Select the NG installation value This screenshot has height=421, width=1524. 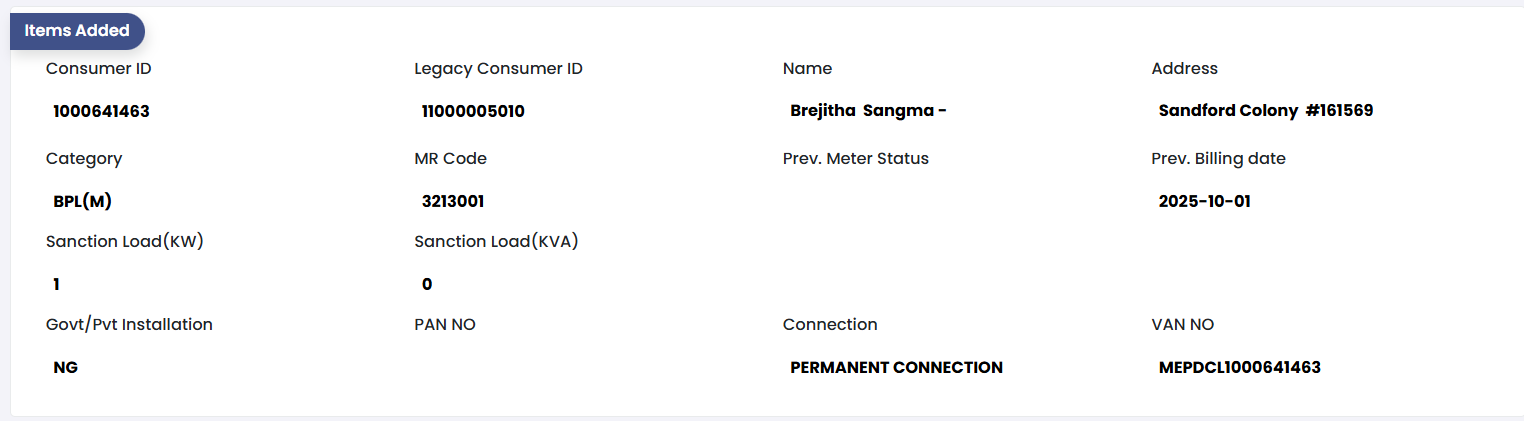(66, 367)
